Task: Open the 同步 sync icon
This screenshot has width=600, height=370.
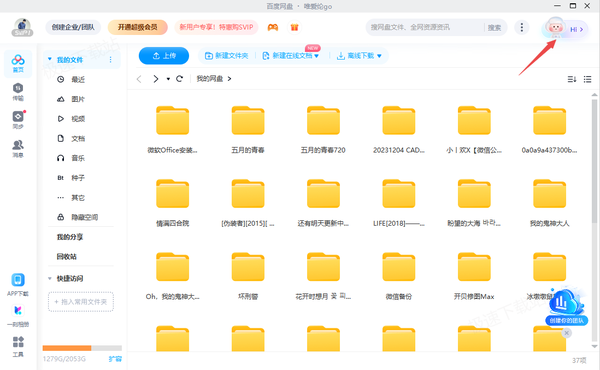Action: point(18,119)
